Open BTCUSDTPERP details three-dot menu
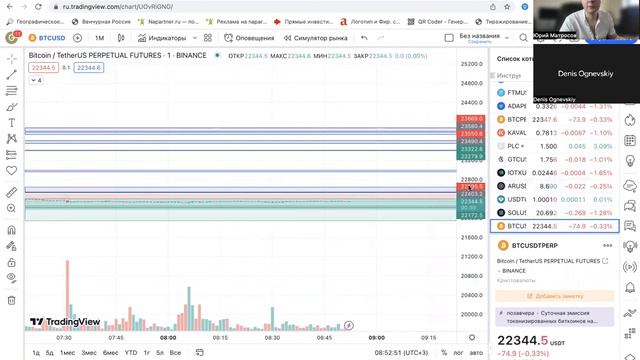Image resolution: width=640 pixels, height=360 pixels. pos(607,245)
